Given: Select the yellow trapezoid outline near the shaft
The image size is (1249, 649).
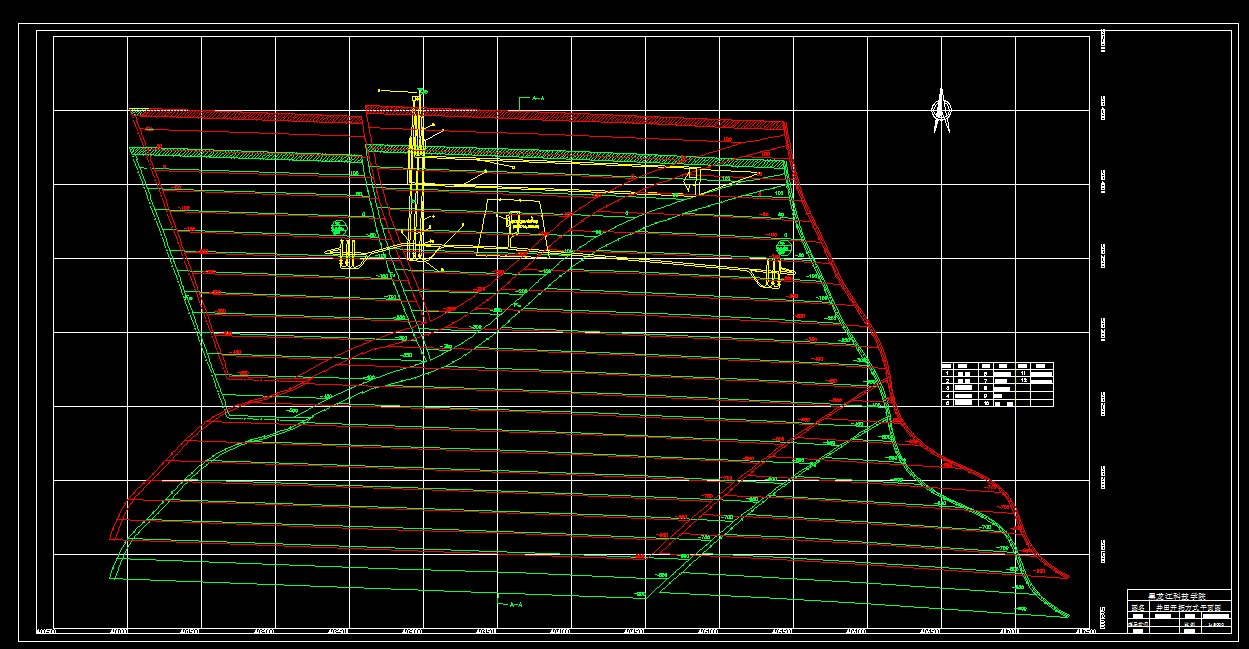Looking at the screenshot, I should point(513,227).
